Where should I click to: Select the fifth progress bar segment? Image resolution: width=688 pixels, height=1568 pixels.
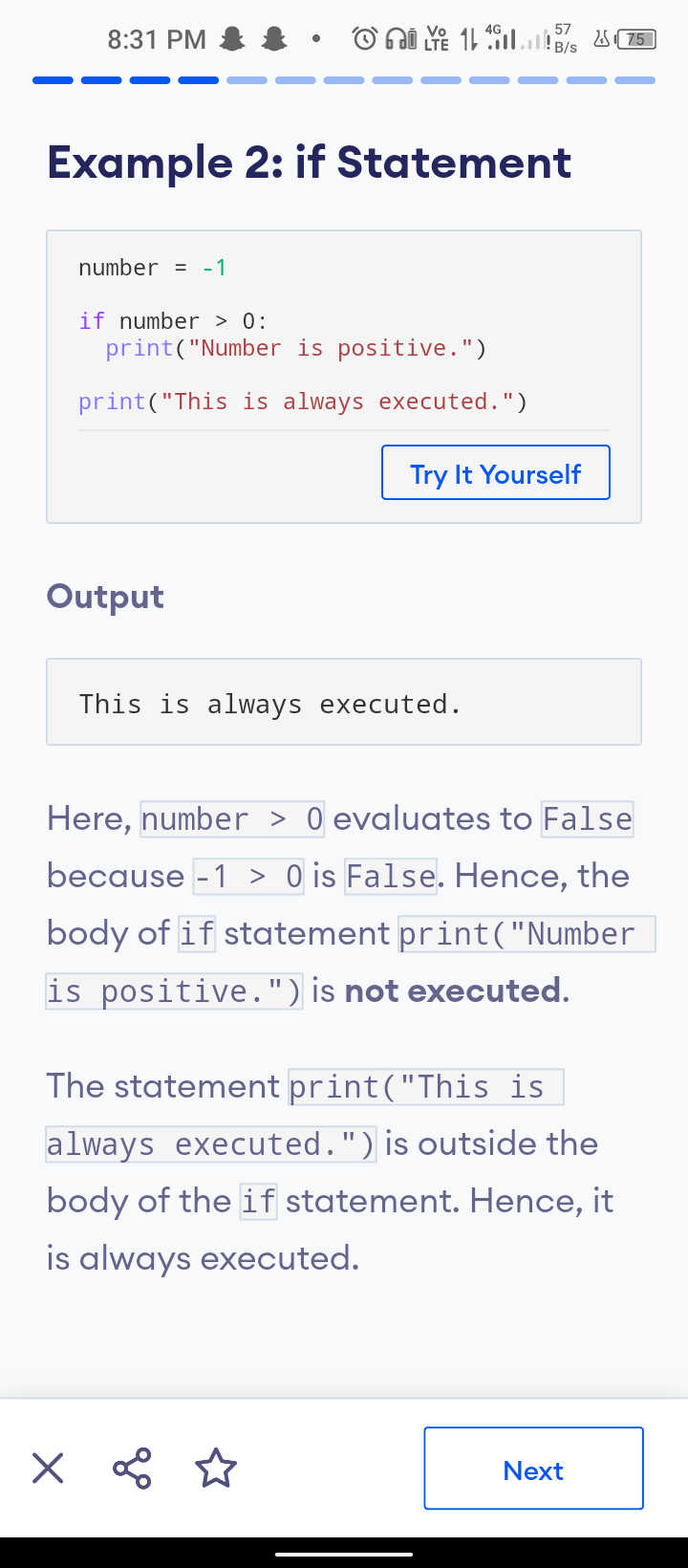point(247,80)
